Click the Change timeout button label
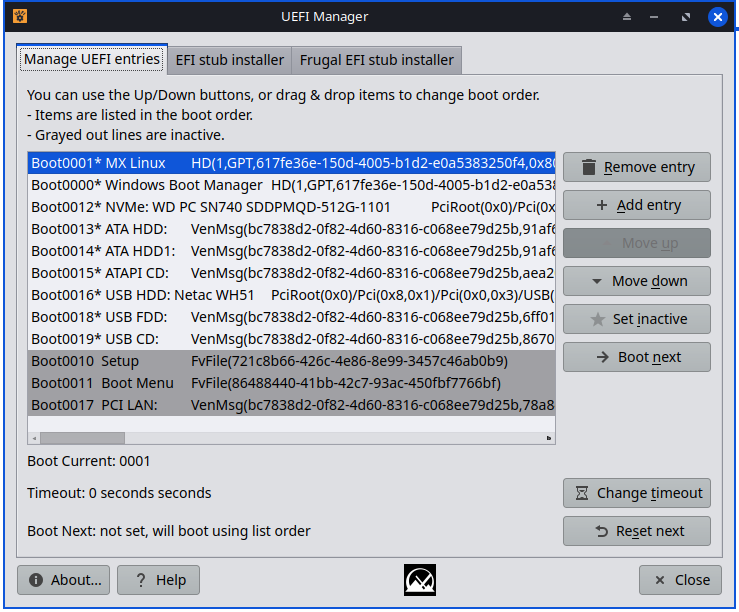This screenshot has width=739, height=612. pos(649,493)
